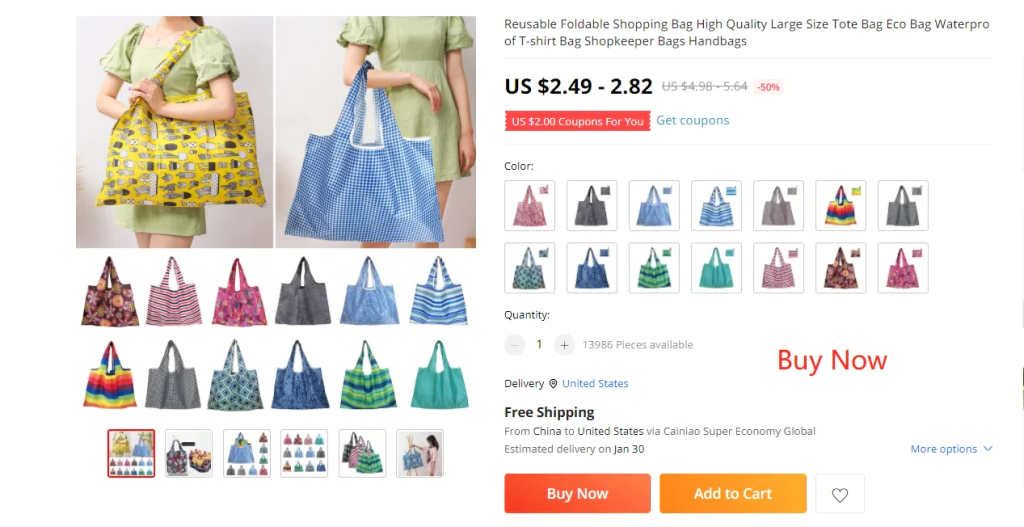
Task: Choose the blue striped bag color swatch
Action: point(716,205)
